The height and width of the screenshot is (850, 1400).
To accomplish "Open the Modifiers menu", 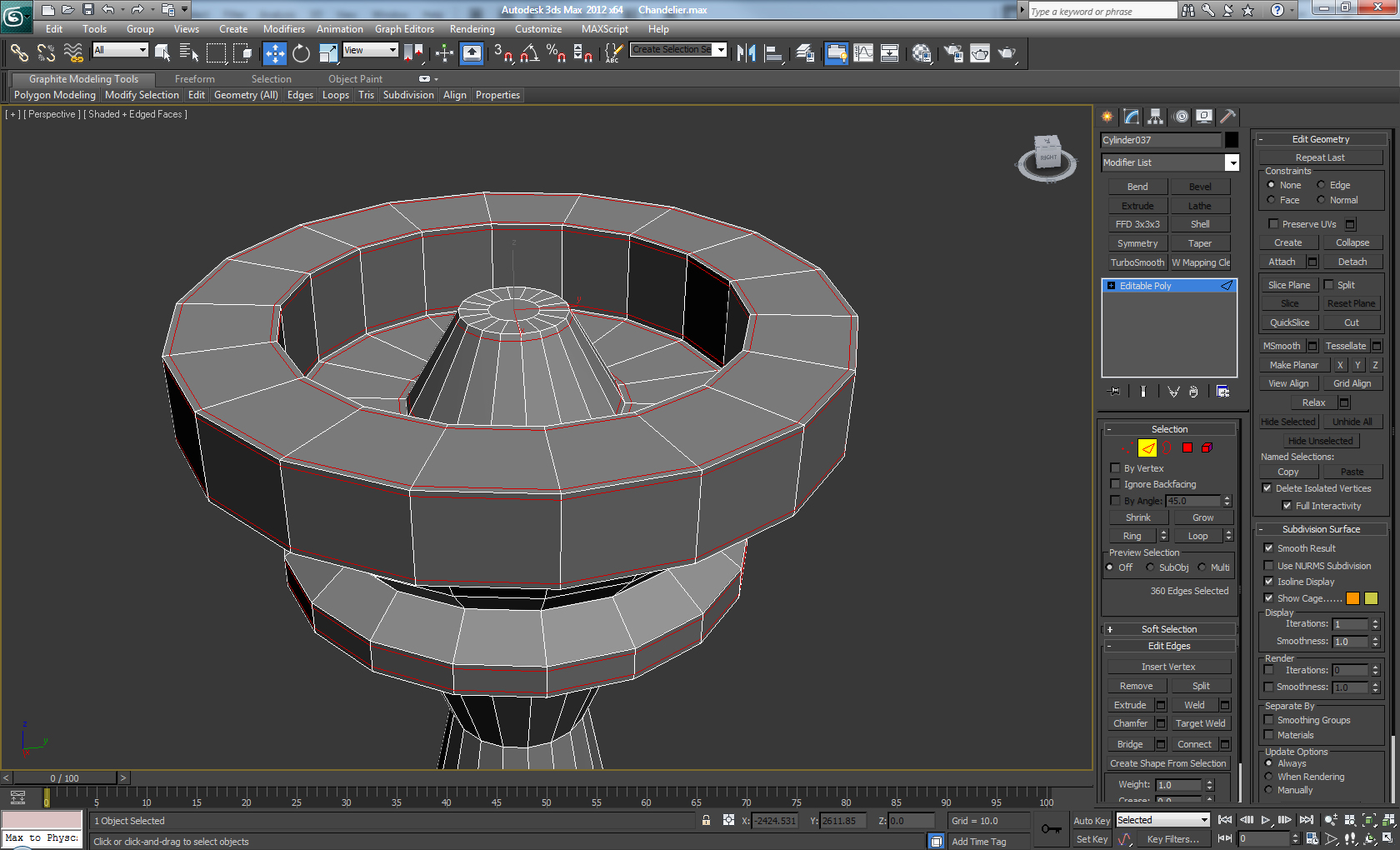I will (x=283, y=29).
